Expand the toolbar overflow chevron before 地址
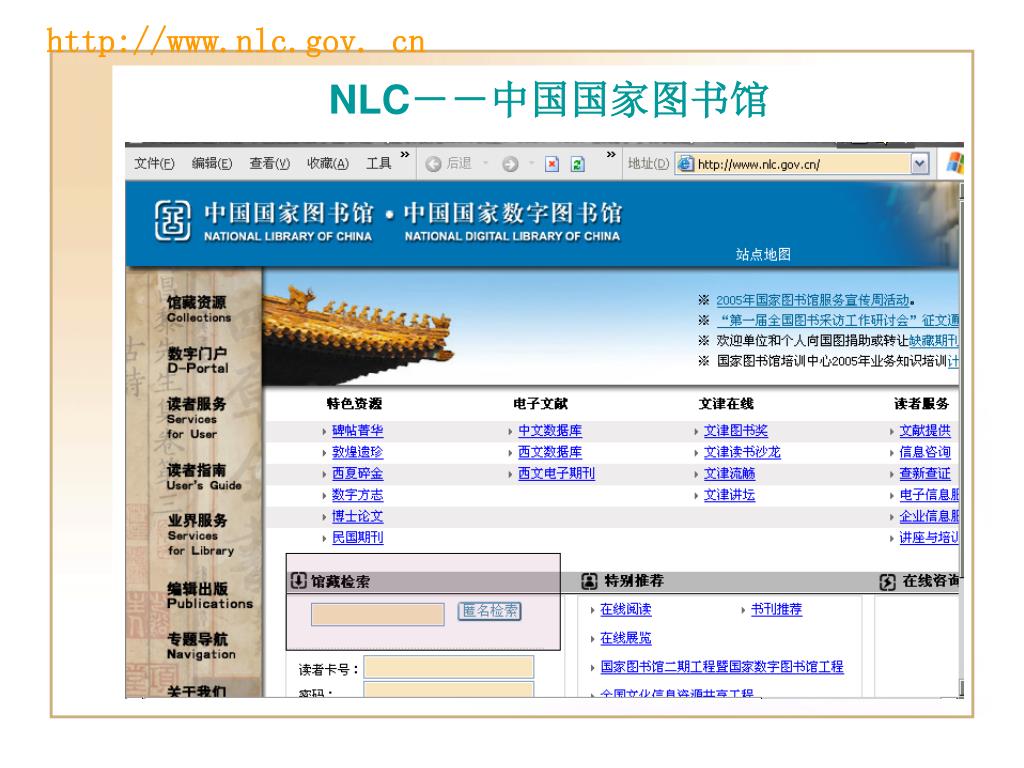Screen dimensions: 1024x768 pyautogui.click(x=611, y=155)
